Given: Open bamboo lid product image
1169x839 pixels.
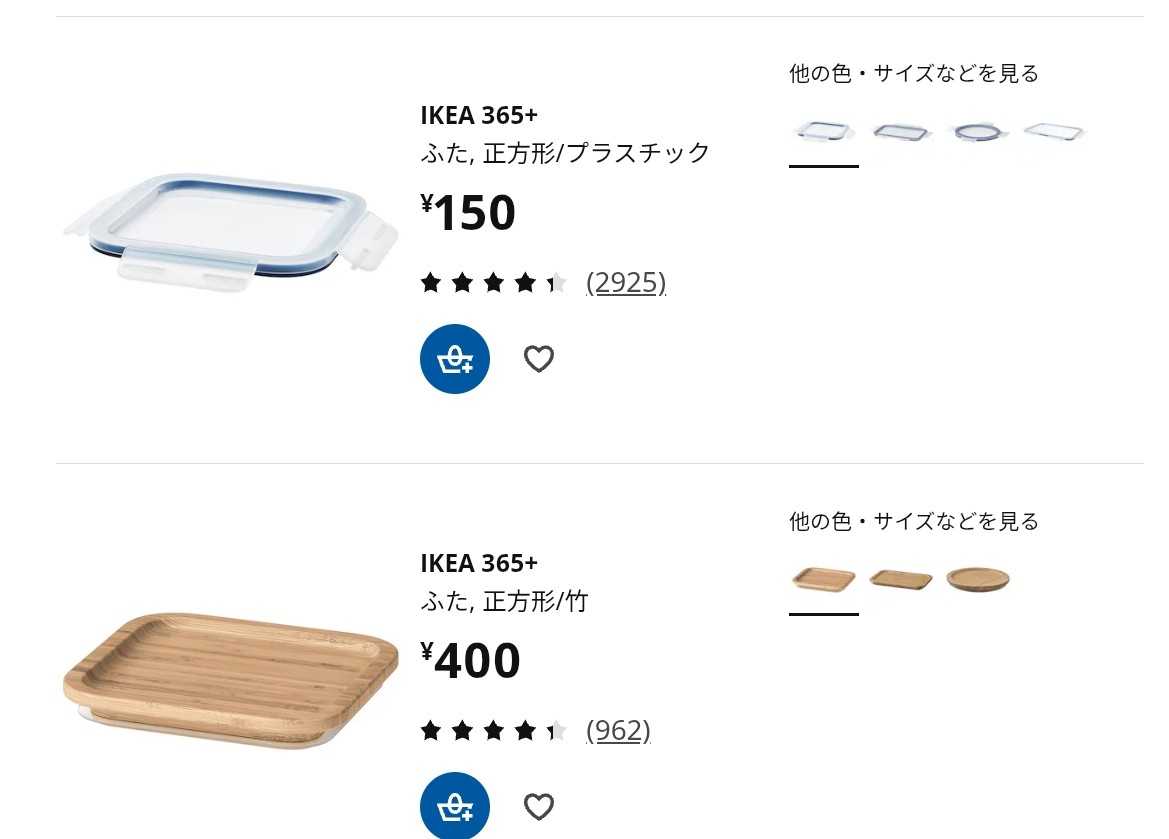Looking at the screenshot, I should 230,681.
